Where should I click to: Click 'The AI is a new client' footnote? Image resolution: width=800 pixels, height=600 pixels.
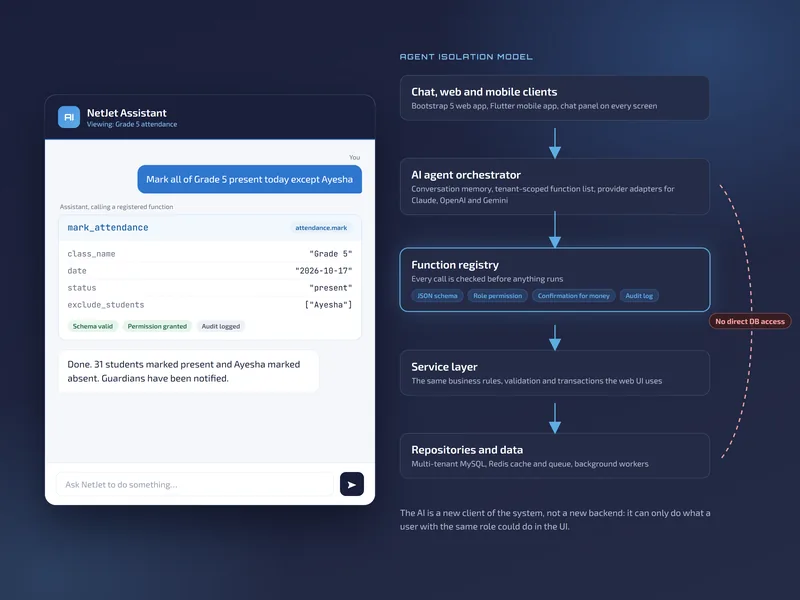[x=555, y=519]
